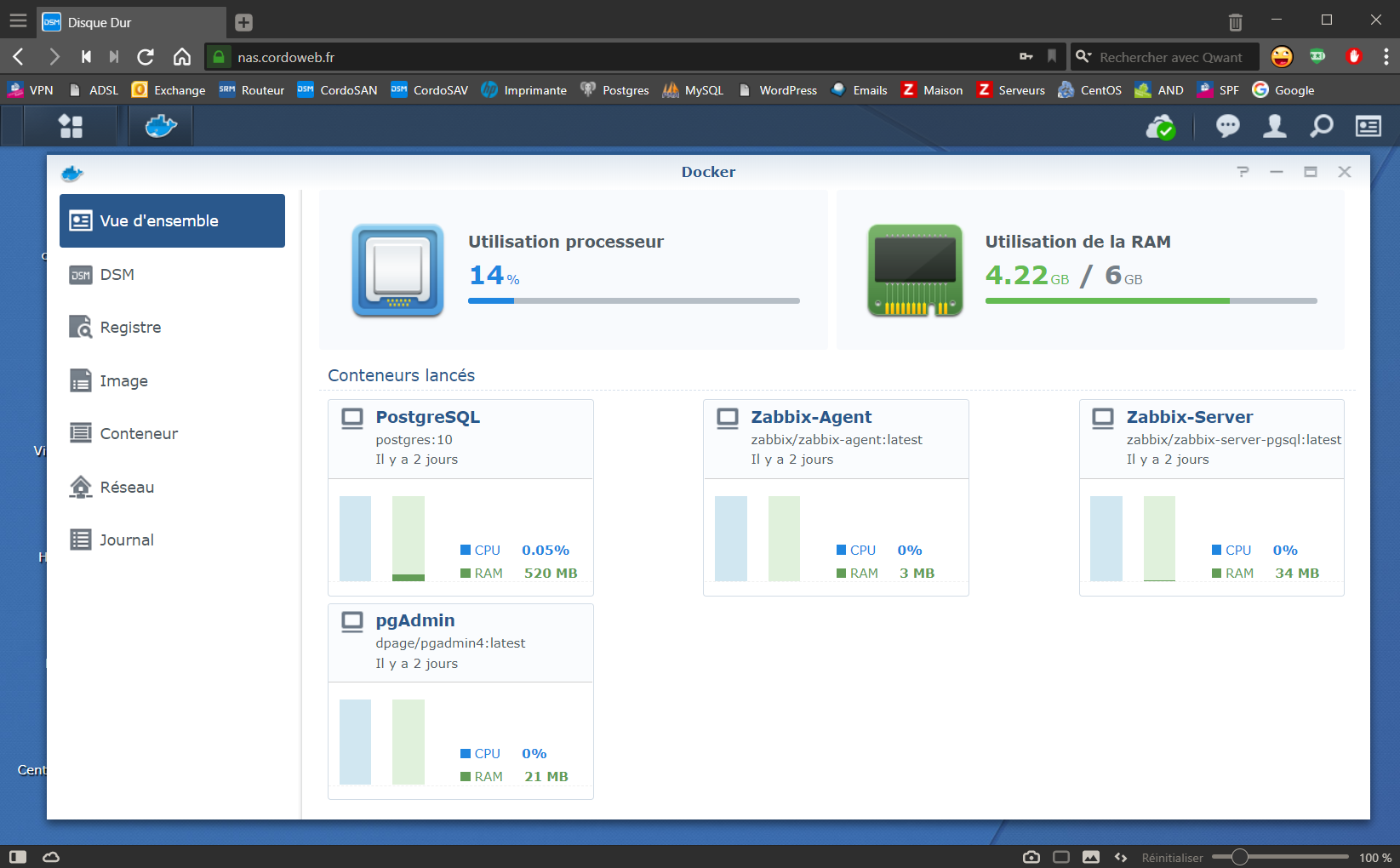1400x868 pixels.
Task: Open the cloud sync status icon
Action: click(1161, 127)
